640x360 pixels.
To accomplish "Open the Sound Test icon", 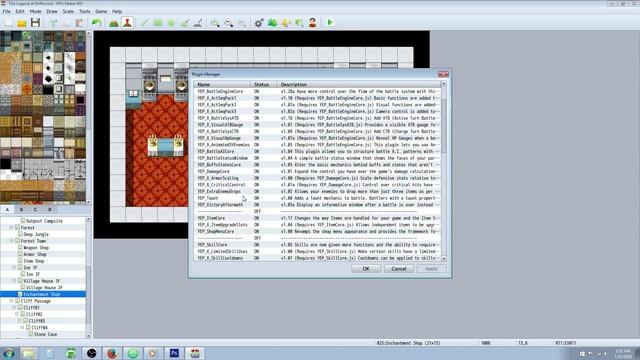I will (286, 23).
